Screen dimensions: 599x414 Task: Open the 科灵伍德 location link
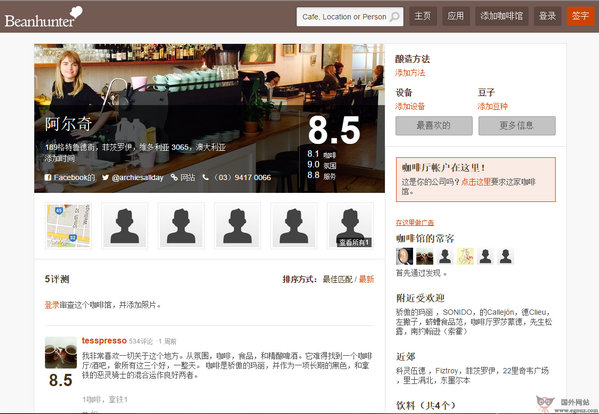coord(411,371)
